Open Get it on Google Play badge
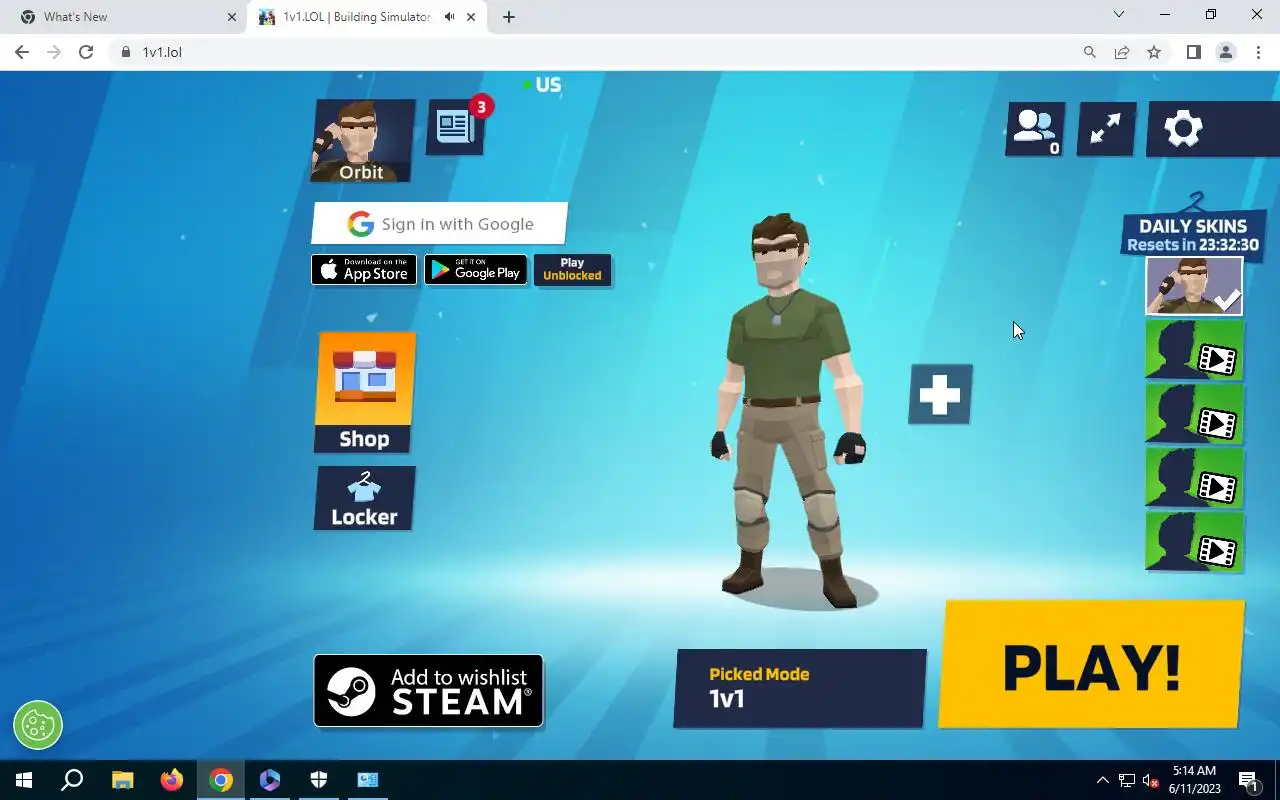Image resolution: width=1280 pixels, height=800 pixels. tap(476, 270)
